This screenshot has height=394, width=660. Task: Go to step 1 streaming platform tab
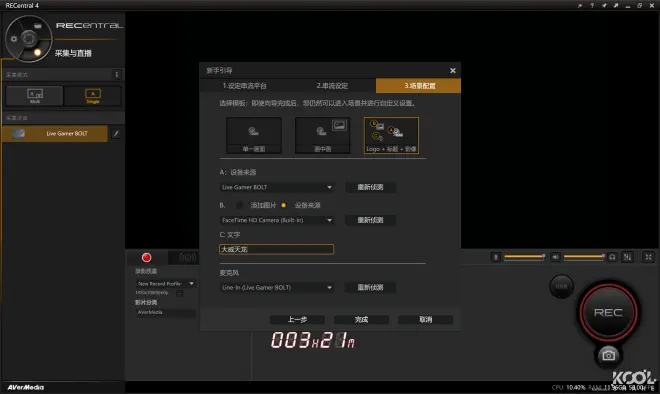(x=245, y=85)
